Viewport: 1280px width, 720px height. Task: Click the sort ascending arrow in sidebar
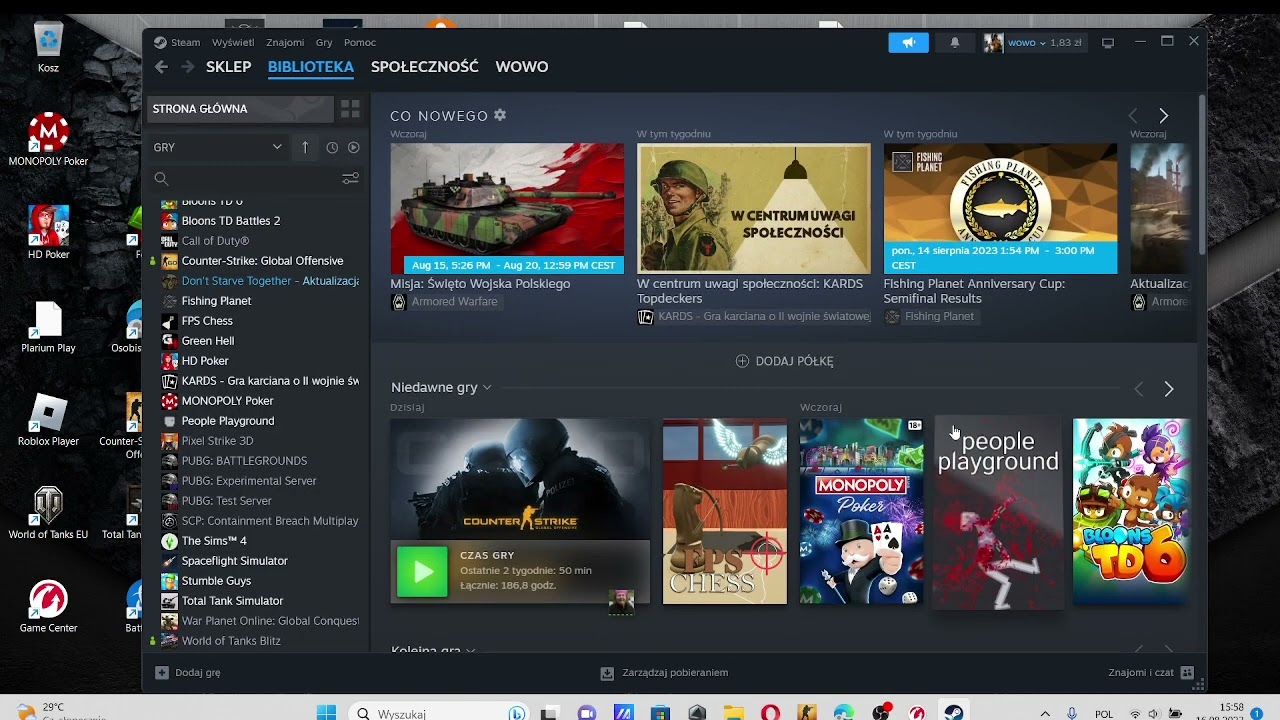305,147
